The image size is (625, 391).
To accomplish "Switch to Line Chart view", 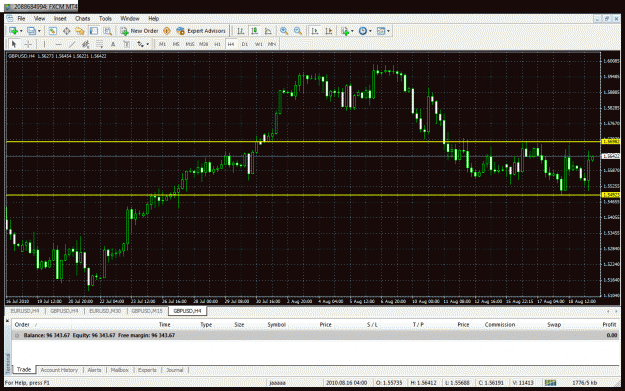I will [268, 31].
